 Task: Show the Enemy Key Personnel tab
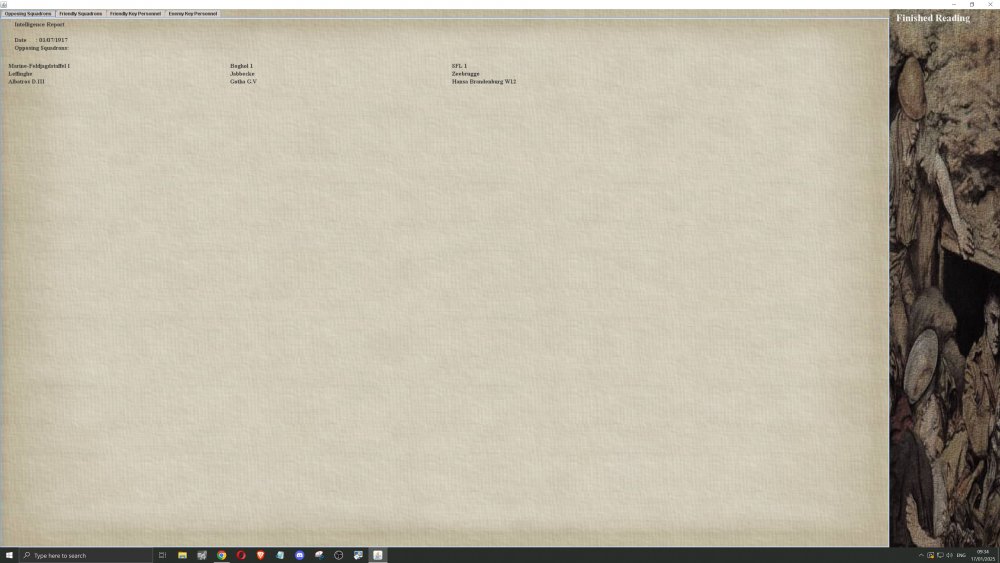point(193,13)
